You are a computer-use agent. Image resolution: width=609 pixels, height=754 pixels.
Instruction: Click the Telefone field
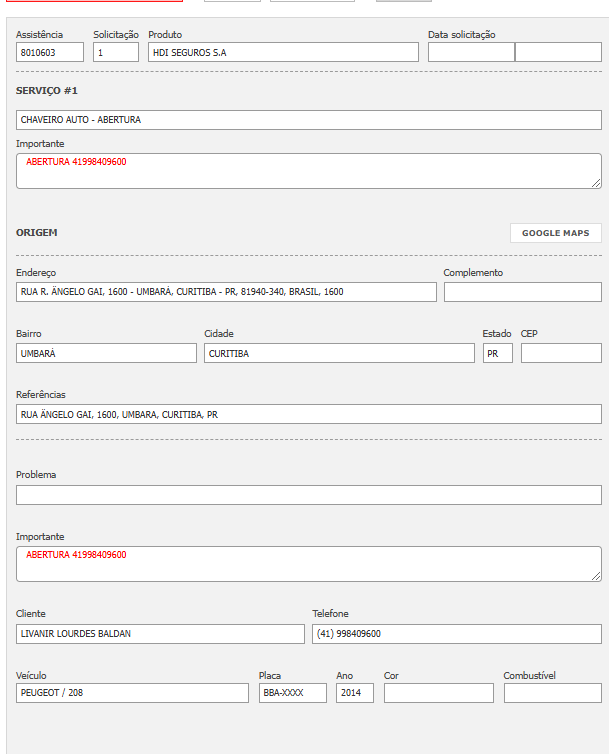click(456, 633)
